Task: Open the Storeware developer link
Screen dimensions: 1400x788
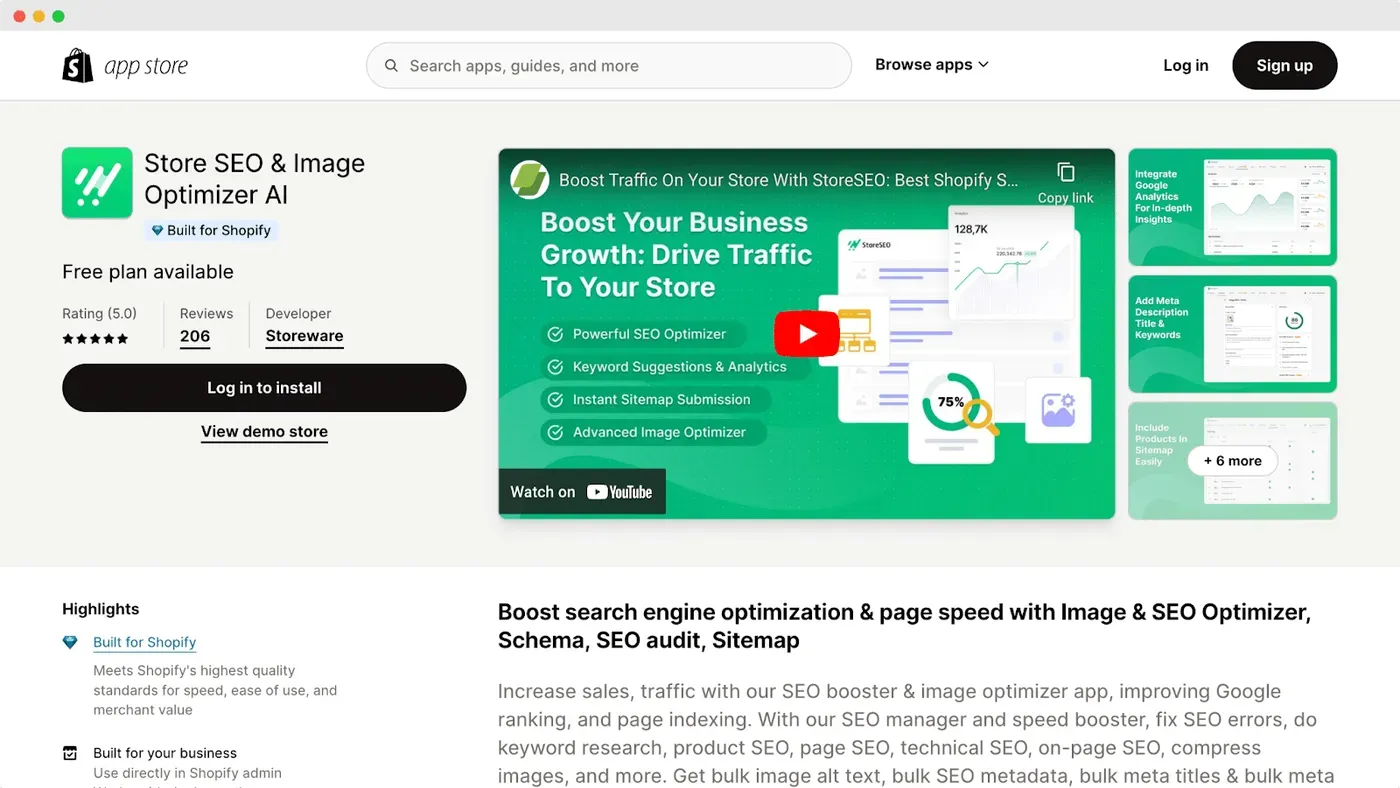Action: click(304, 337)
